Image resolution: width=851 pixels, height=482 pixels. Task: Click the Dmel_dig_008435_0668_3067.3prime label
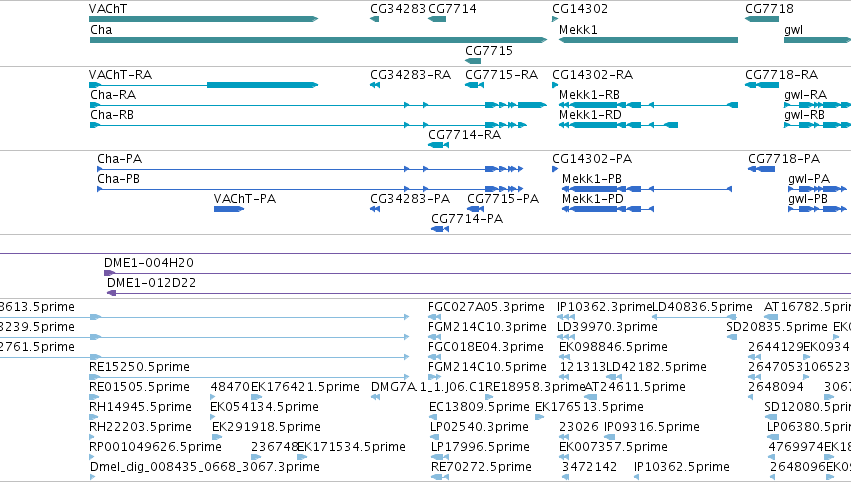pyautogui.click(x=205, y=467)
